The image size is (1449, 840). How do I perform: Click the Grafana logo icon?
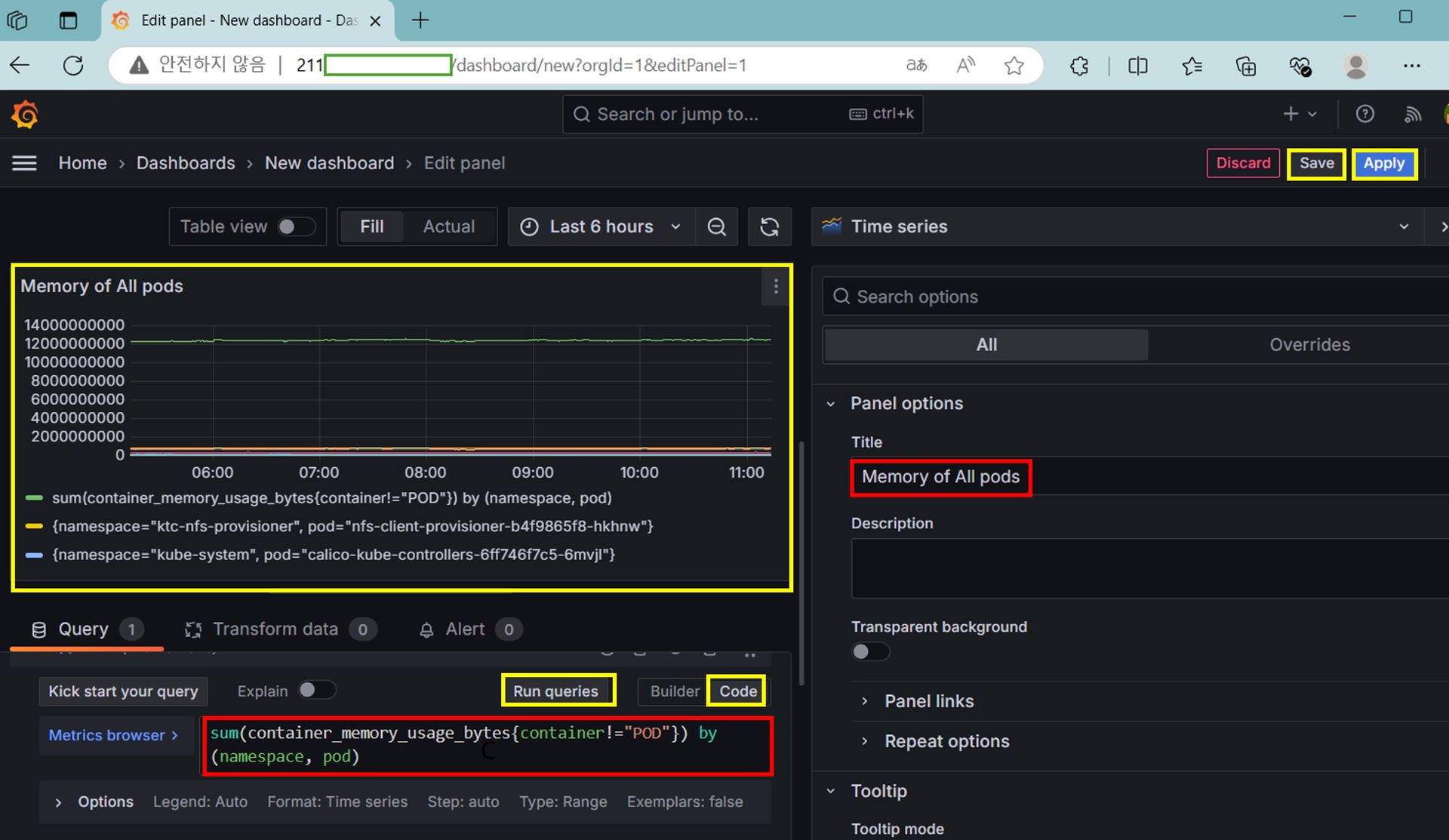point(25,115)
